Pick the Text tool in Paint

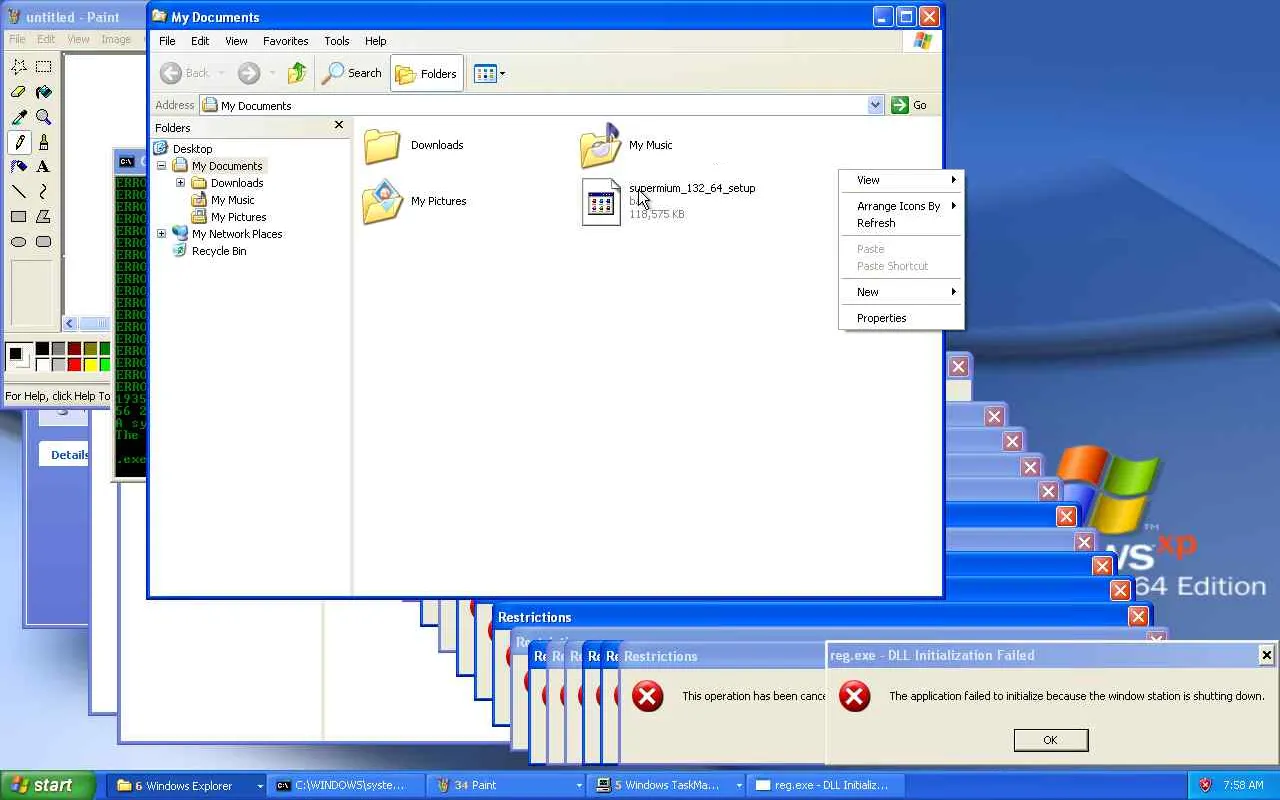(x=44, y=167)
